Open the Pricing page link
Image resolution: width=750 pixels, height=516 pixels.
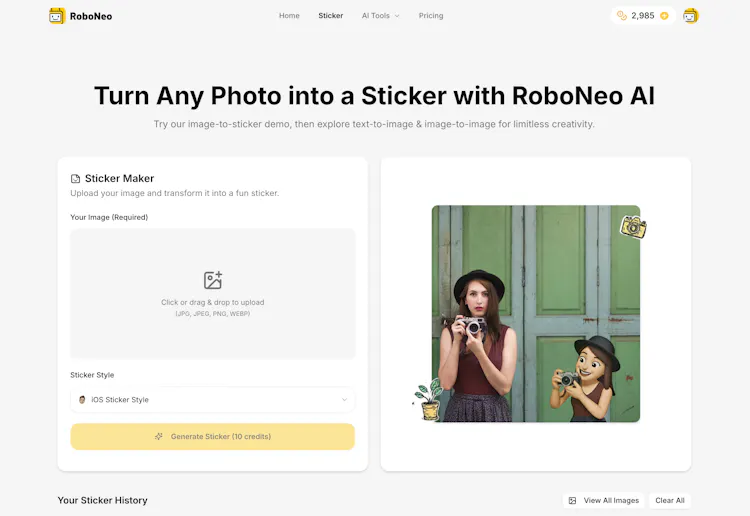(x=430, y=16)
